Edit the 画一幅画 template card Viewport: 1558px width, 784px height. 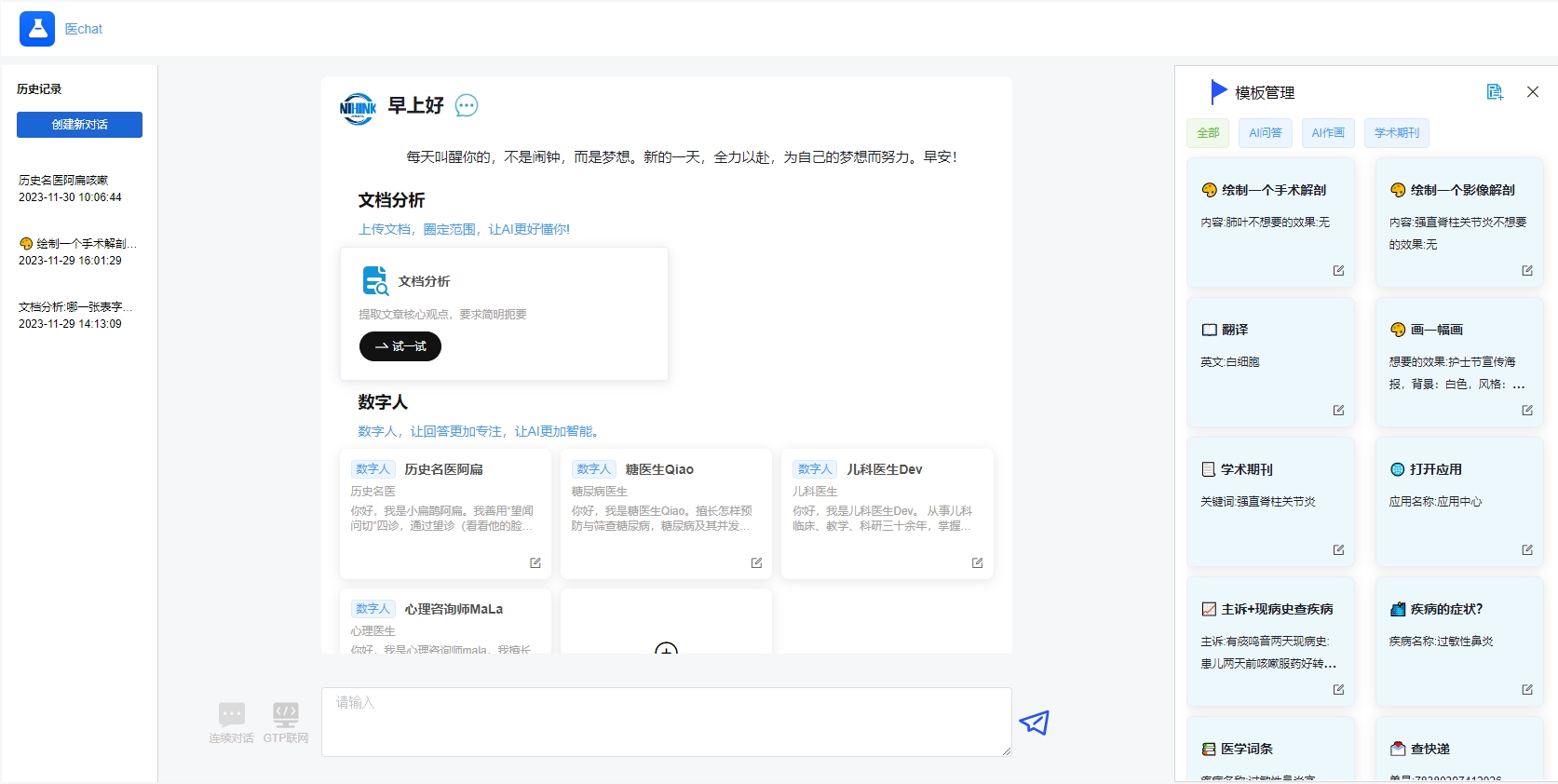[x=1527, y=410]
